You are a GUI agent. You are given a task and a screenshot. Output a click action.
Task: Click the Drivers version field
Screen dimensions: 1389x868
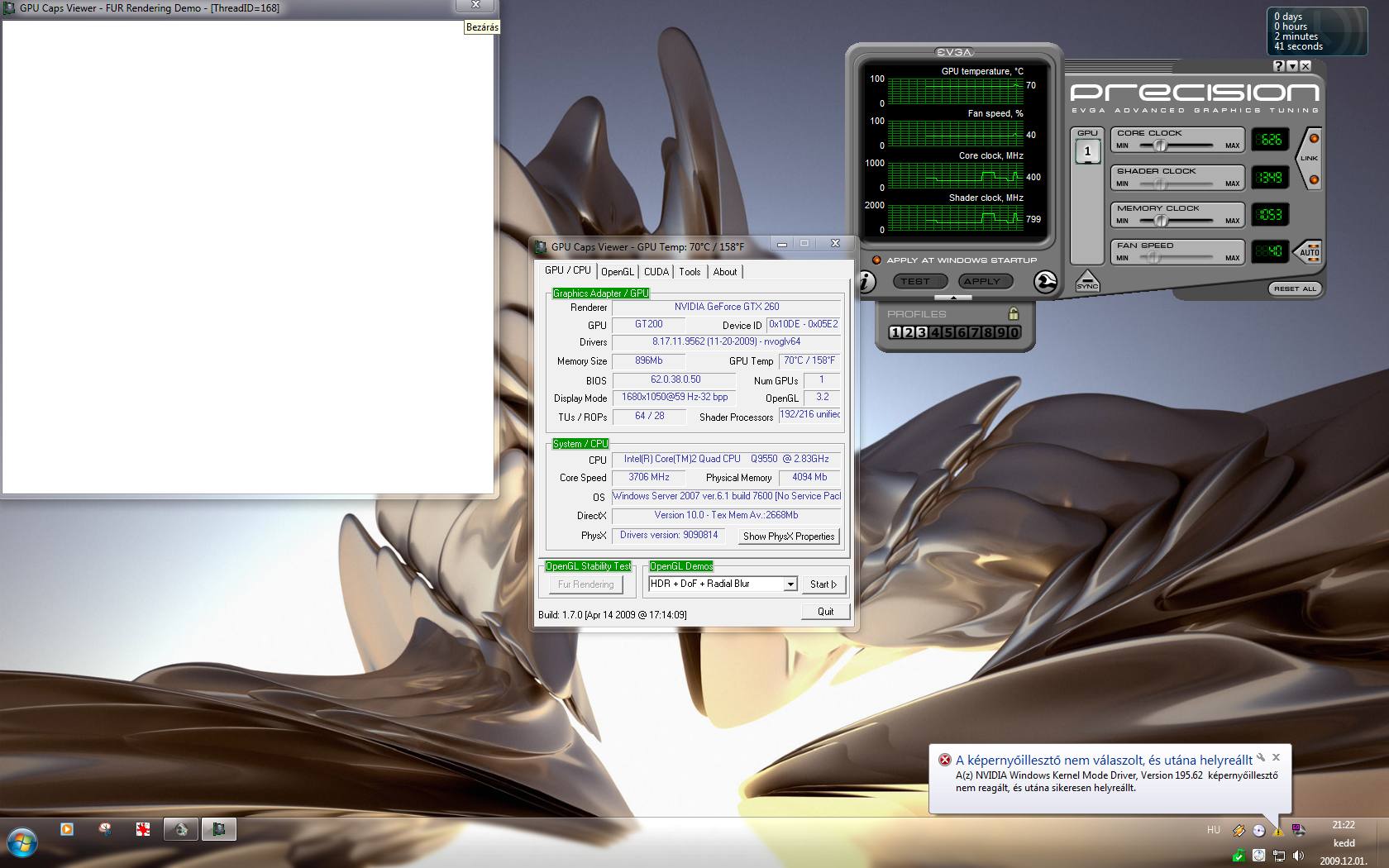pos(726,341)
